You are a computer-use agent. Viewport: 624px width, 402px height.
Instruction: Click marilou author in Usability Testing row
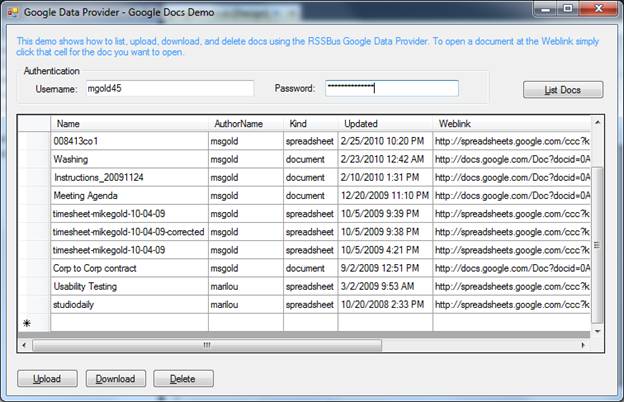[246, 286]
